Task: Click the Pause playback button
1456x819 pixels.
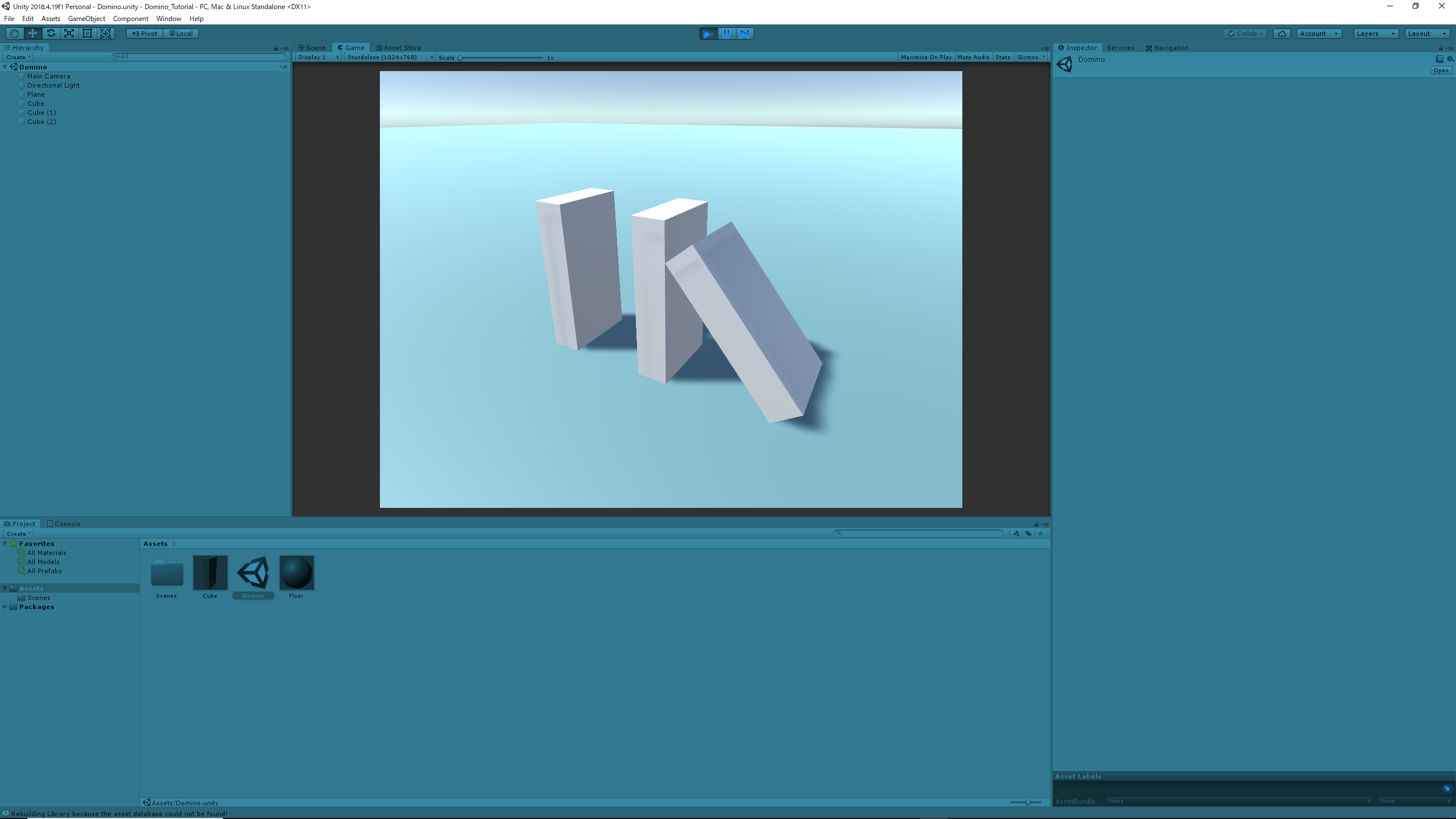Action: (x=726, y=34)
